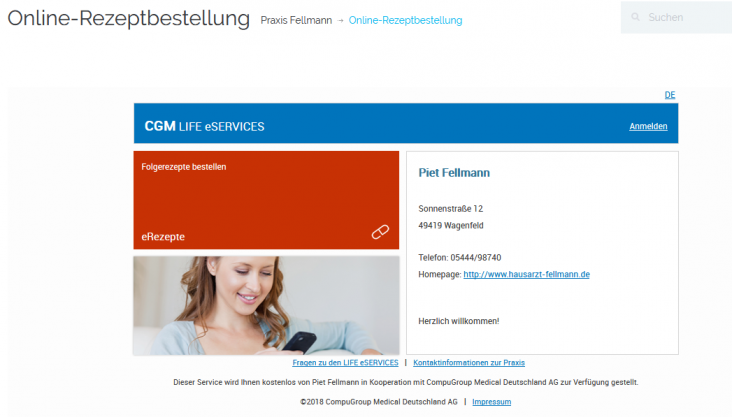Click the magnifying glass search icon

633,18
